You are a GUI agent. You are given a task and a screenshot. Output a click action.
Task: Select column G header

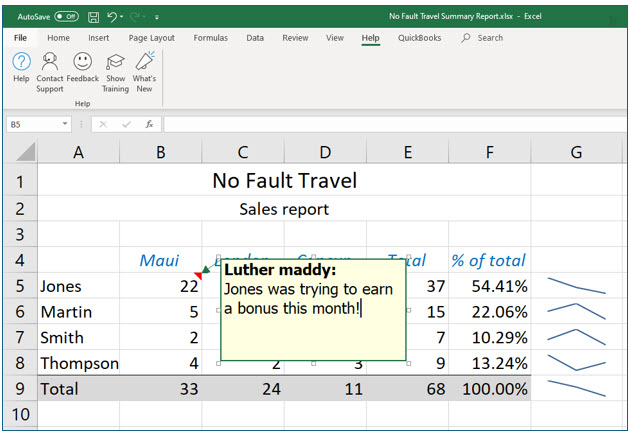[577, 152]
